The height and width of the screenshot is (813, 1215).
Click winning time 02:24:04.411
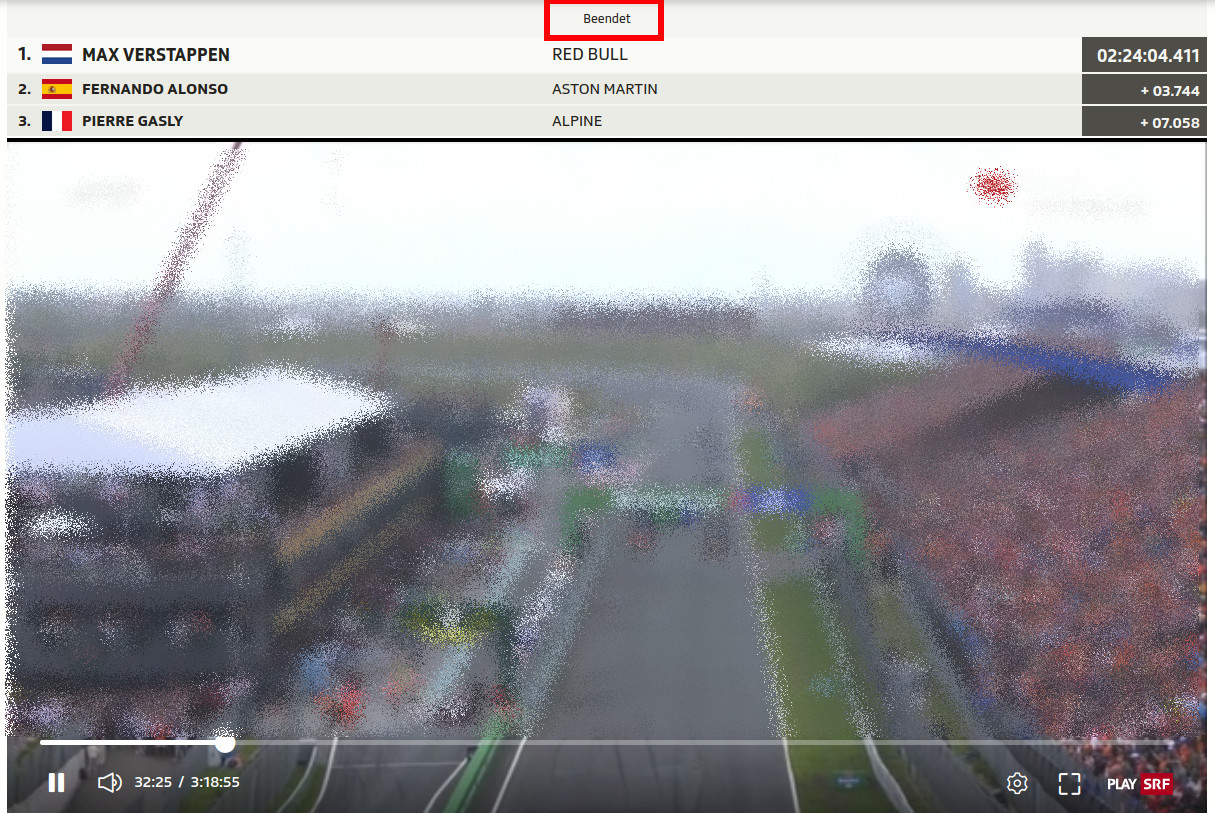point(1148,56)
